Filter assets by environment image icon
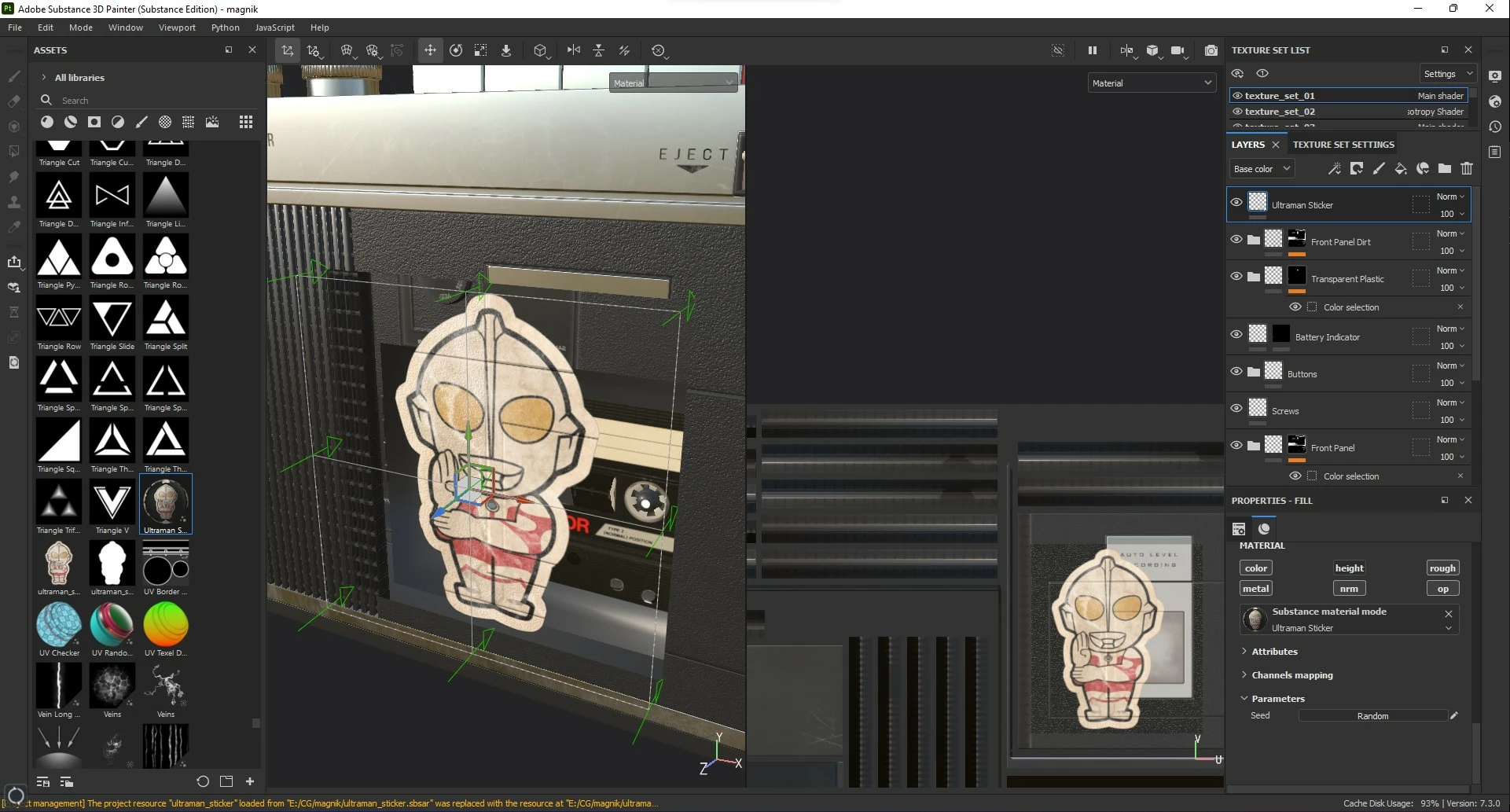 point(212,122)
